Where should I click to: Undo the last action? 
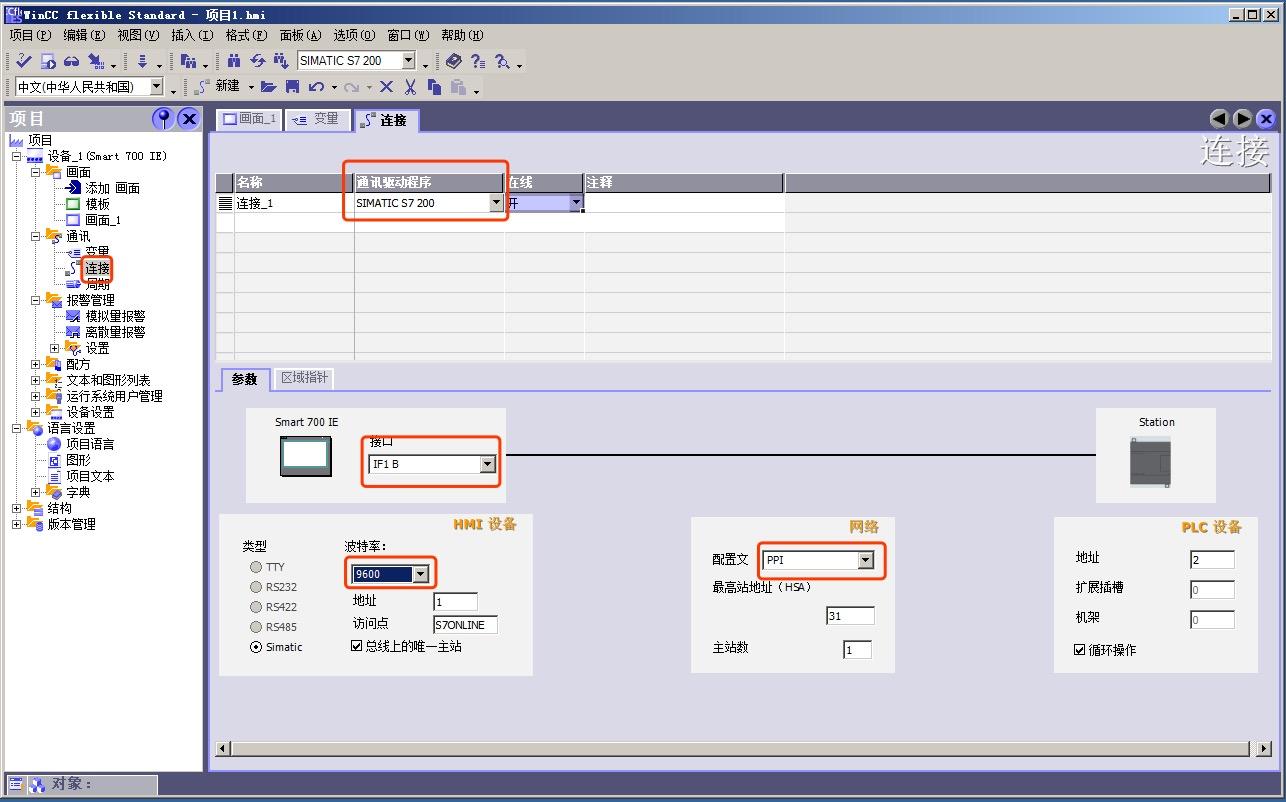315,87
